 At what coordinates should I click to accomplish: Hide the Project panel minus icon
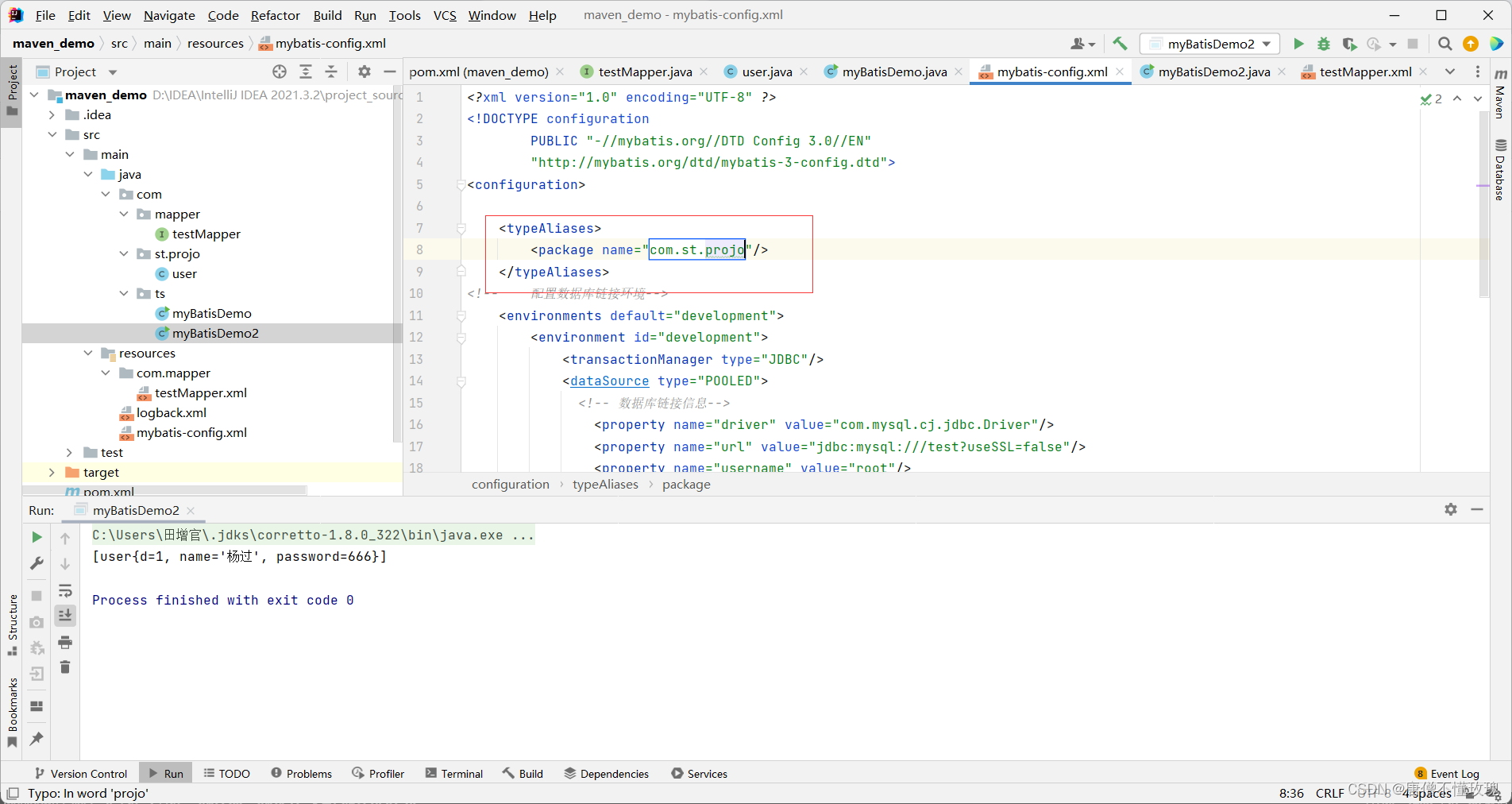(390, 72)
